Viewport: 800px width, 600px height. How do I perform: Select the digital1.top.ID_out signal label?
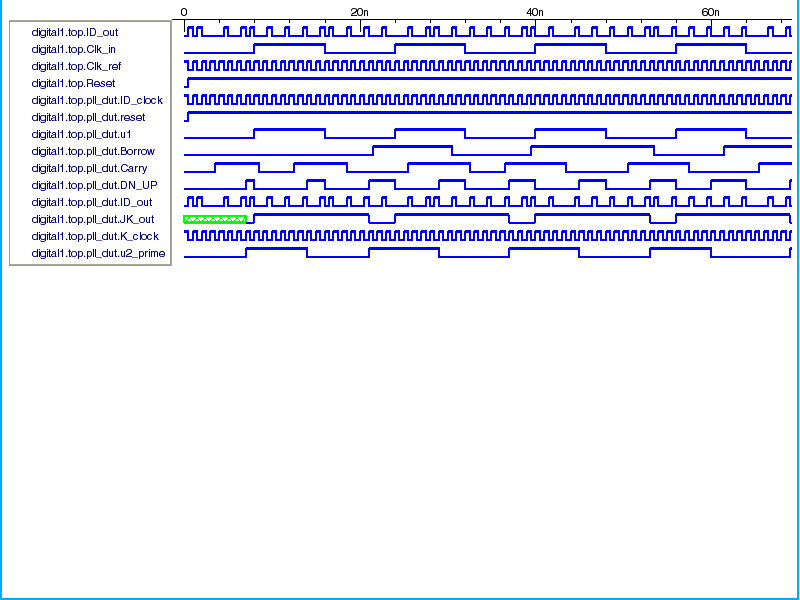click(74, 32)
